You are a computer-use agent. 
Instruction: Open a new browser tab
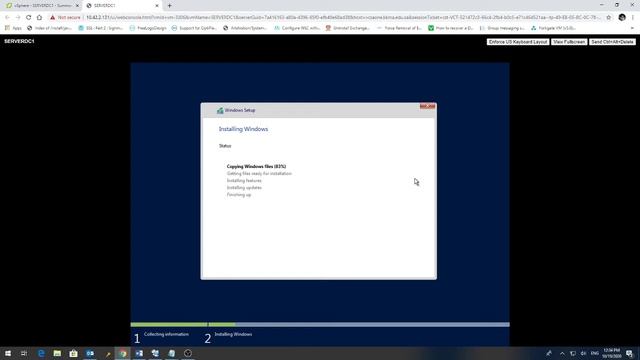point(169,6)
